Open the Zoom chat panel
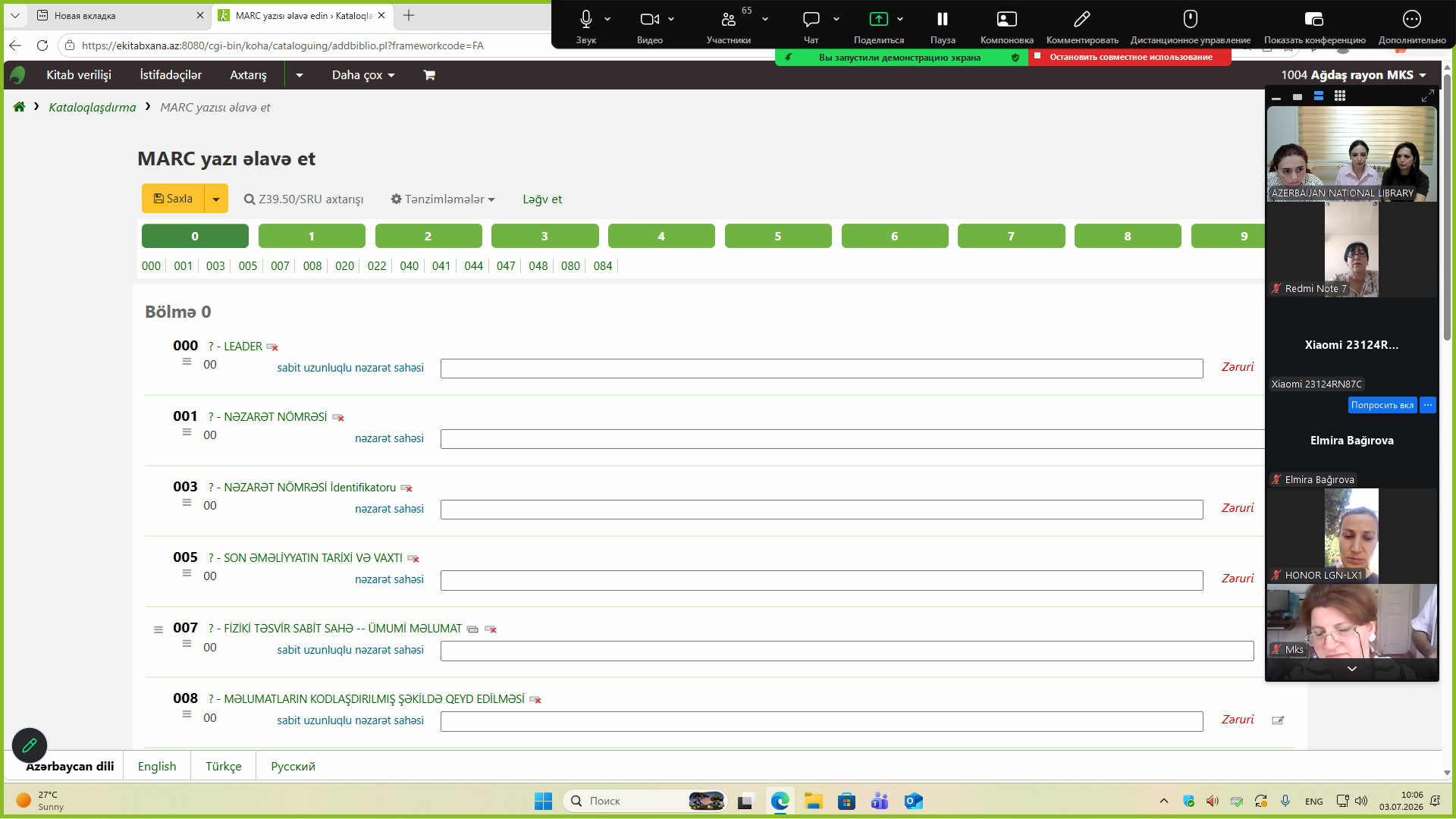This screenshot has height=819, width=1456. tap(811, 27)
